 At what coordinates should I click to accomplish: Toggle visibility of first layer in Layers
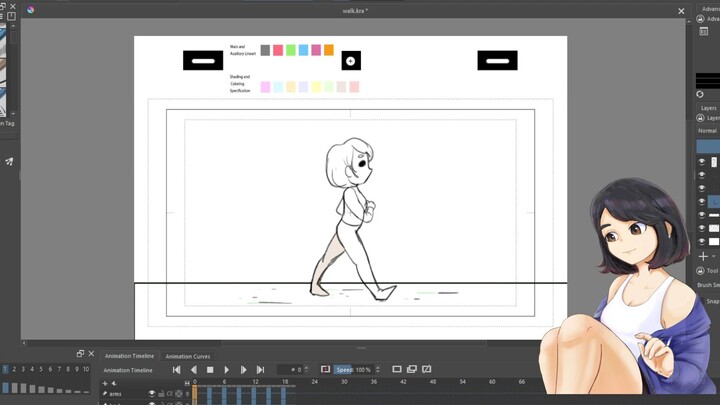(702, 162)
